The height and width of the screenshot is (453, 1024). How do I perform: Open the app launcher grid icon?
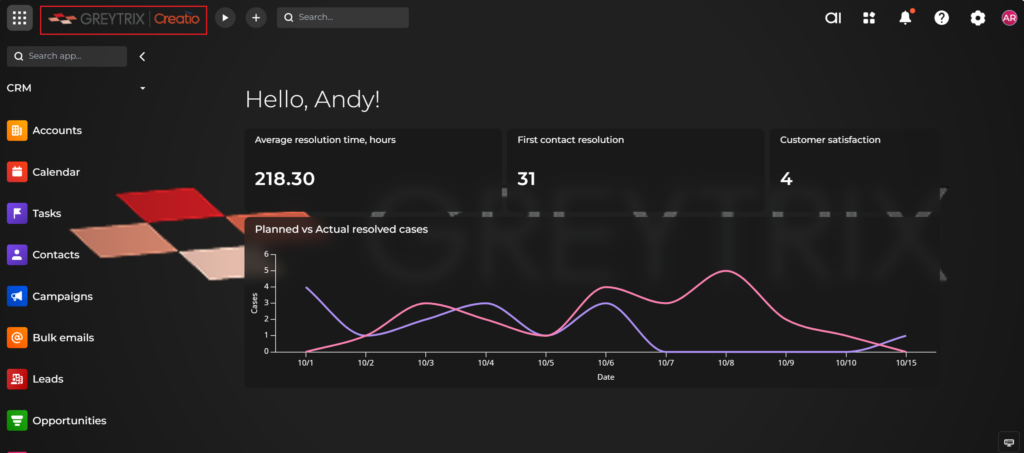point(20,18)
